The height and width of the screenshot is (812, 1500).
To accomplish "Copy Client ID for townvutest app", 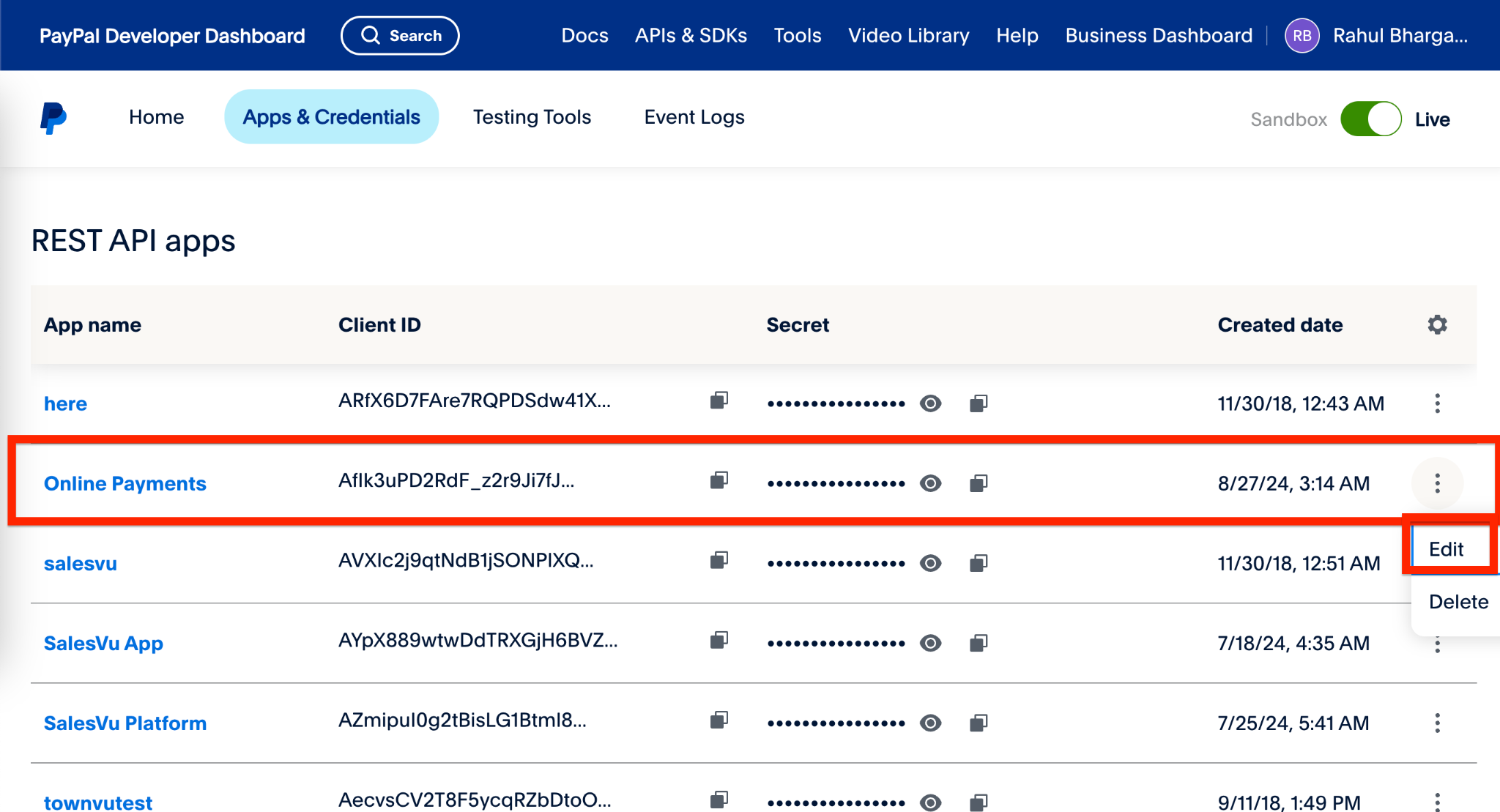I will point(719,800).
